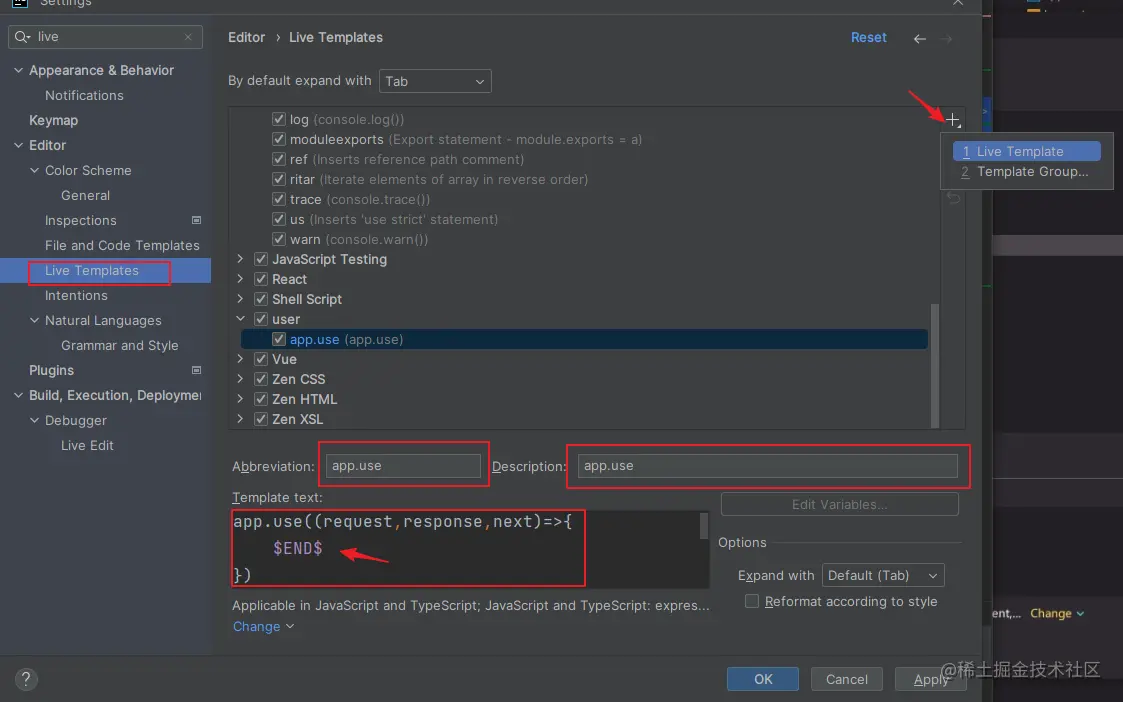
Task: Click the forward navigation arrow next to Reset
Action: [x=947, y=39]
